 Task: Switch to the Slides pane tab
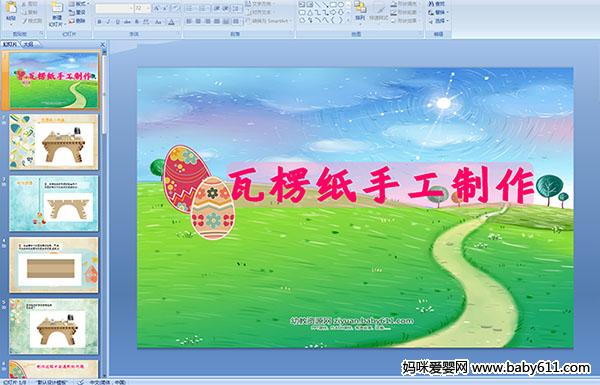click(10, 44)
